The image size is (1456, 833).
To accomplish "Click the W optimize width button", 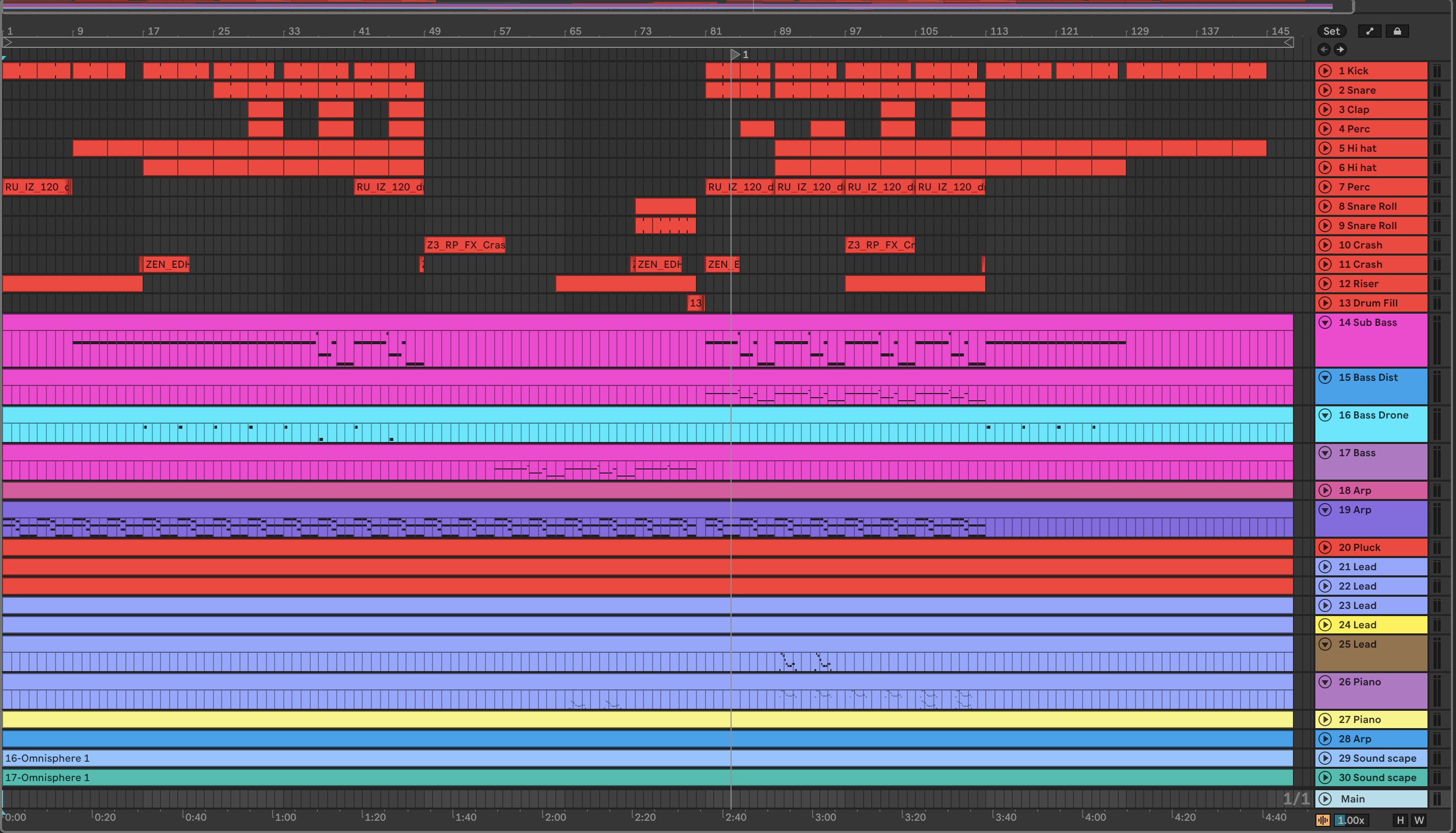I will (1419, 820).
